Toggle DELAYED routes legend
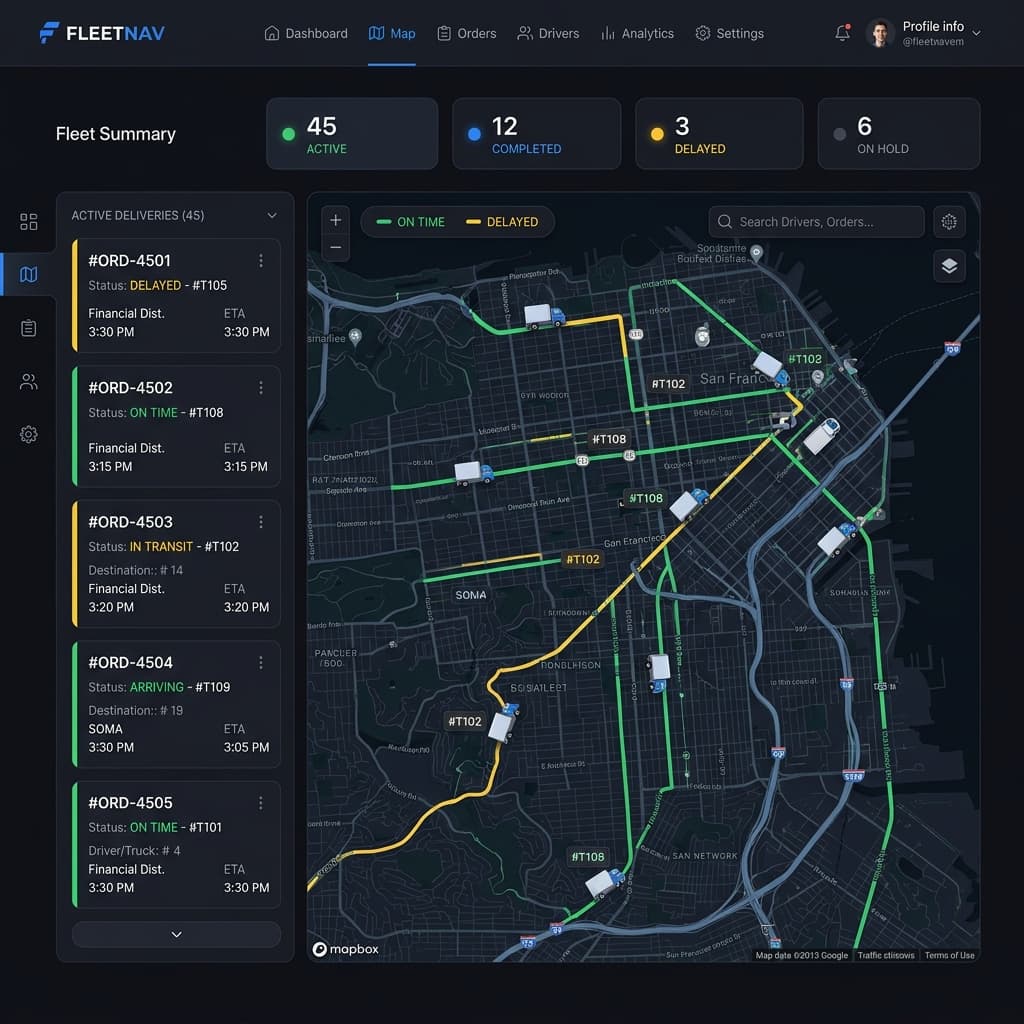The height and width of the screenshot is (1024, 1024). (502, 222)
